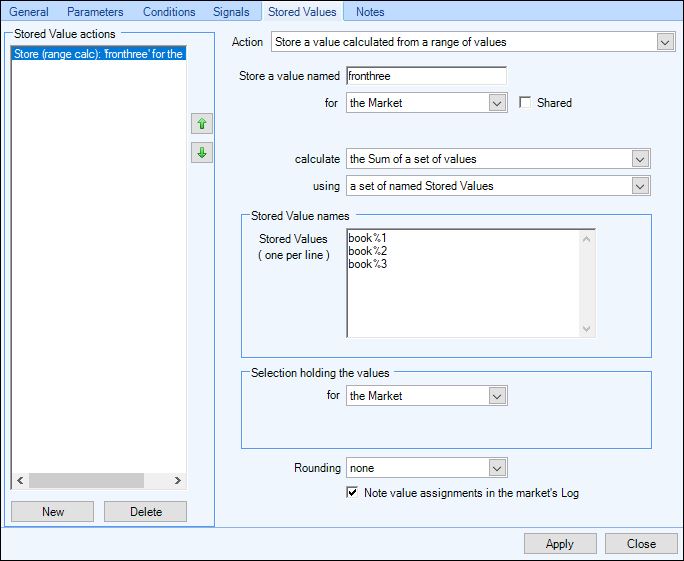Select the Stored Values tab

point(302,12)
